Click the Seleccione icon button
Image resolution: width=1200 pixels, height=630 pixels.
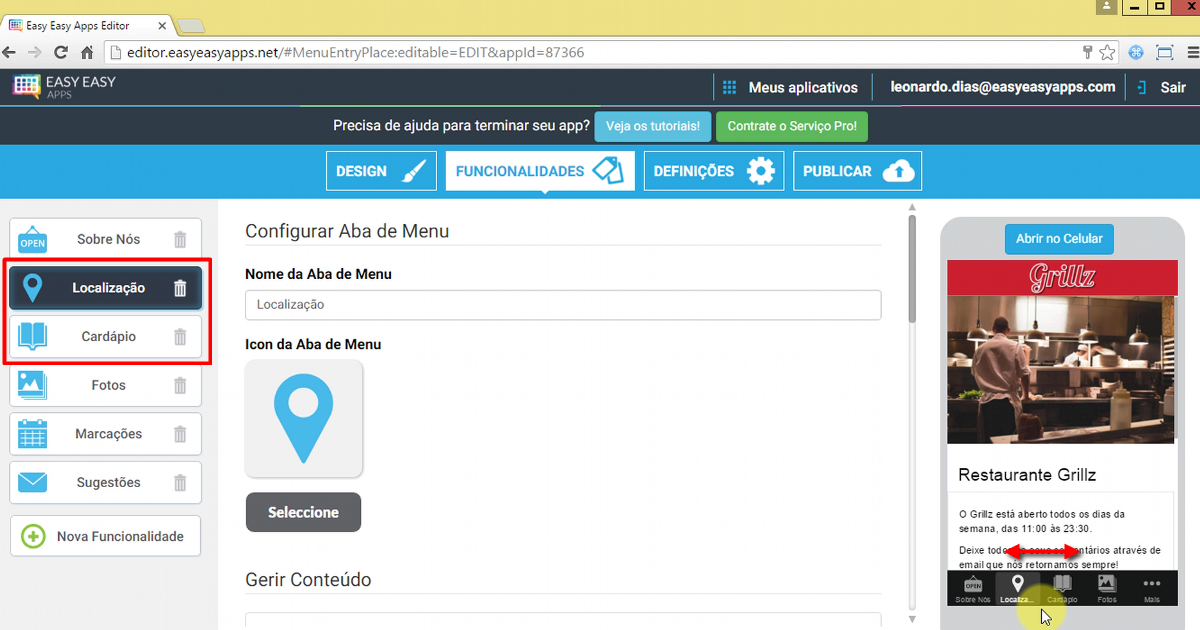[x=303, y=512]
